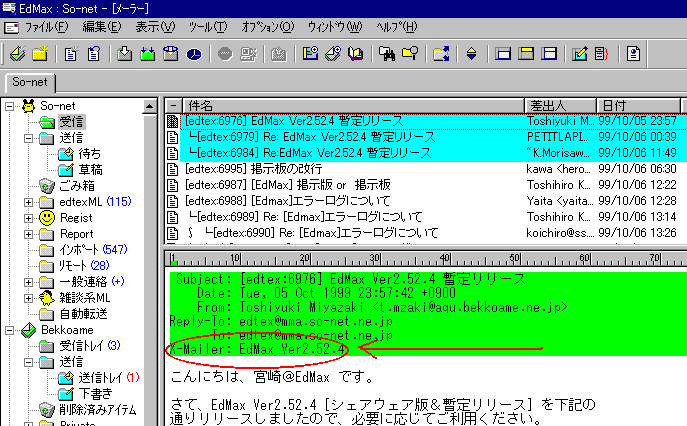The width and height of the screenshot is (687, 426).
Task: Click the up-down yellow blue diamond icon
Action: 471,54
